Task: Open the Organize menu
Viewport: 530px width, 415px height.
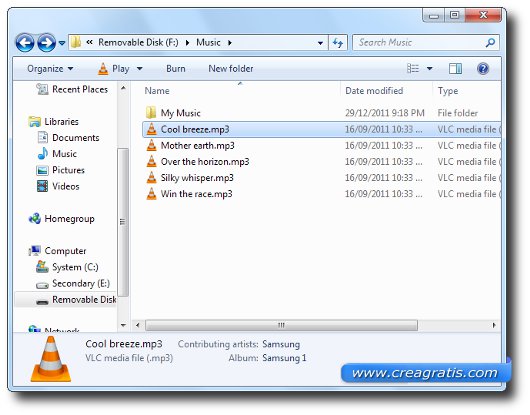Action: [50, 69]
